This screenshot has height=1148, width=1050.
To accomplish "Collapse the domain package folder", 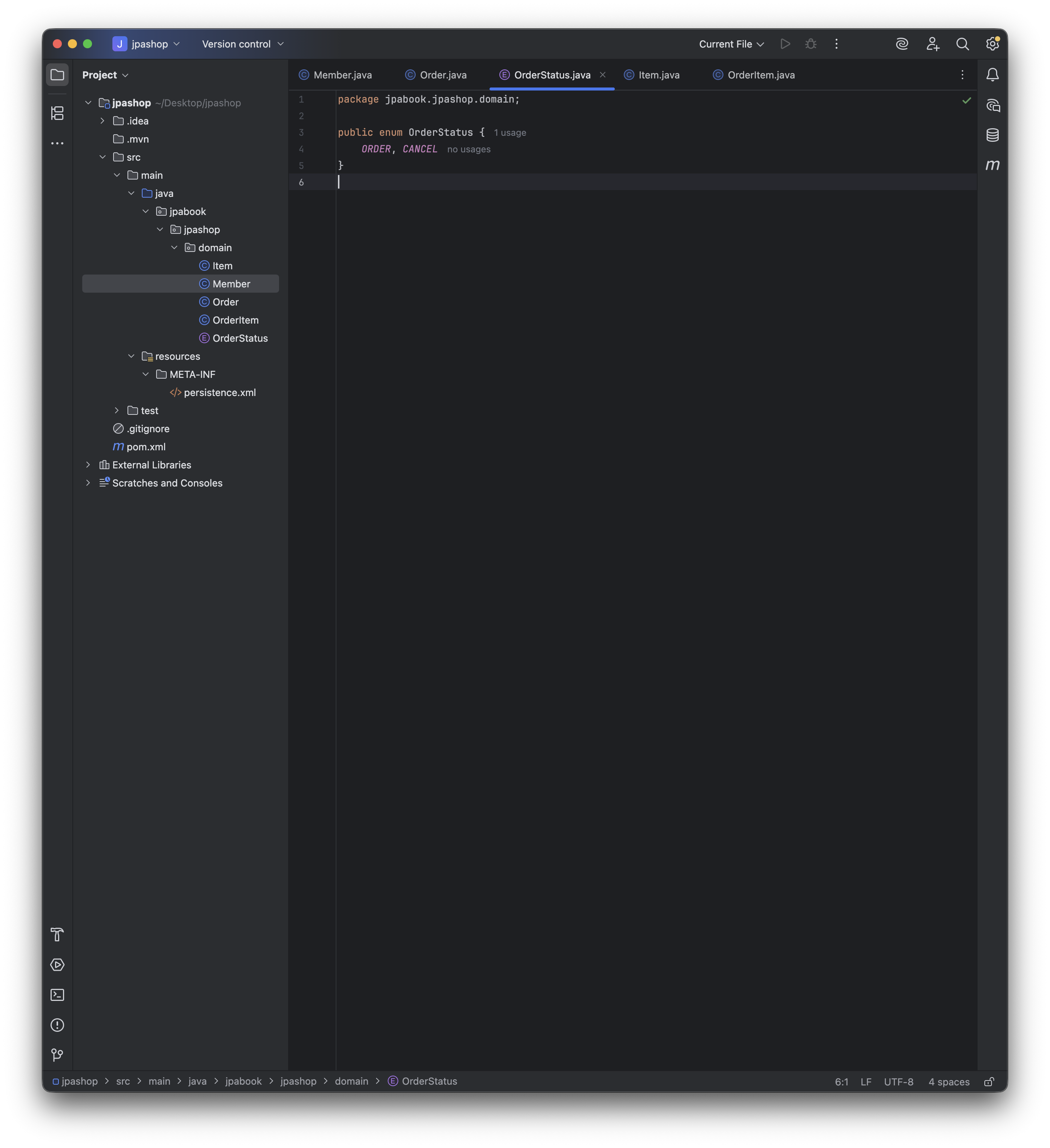I will click(174, 248).
